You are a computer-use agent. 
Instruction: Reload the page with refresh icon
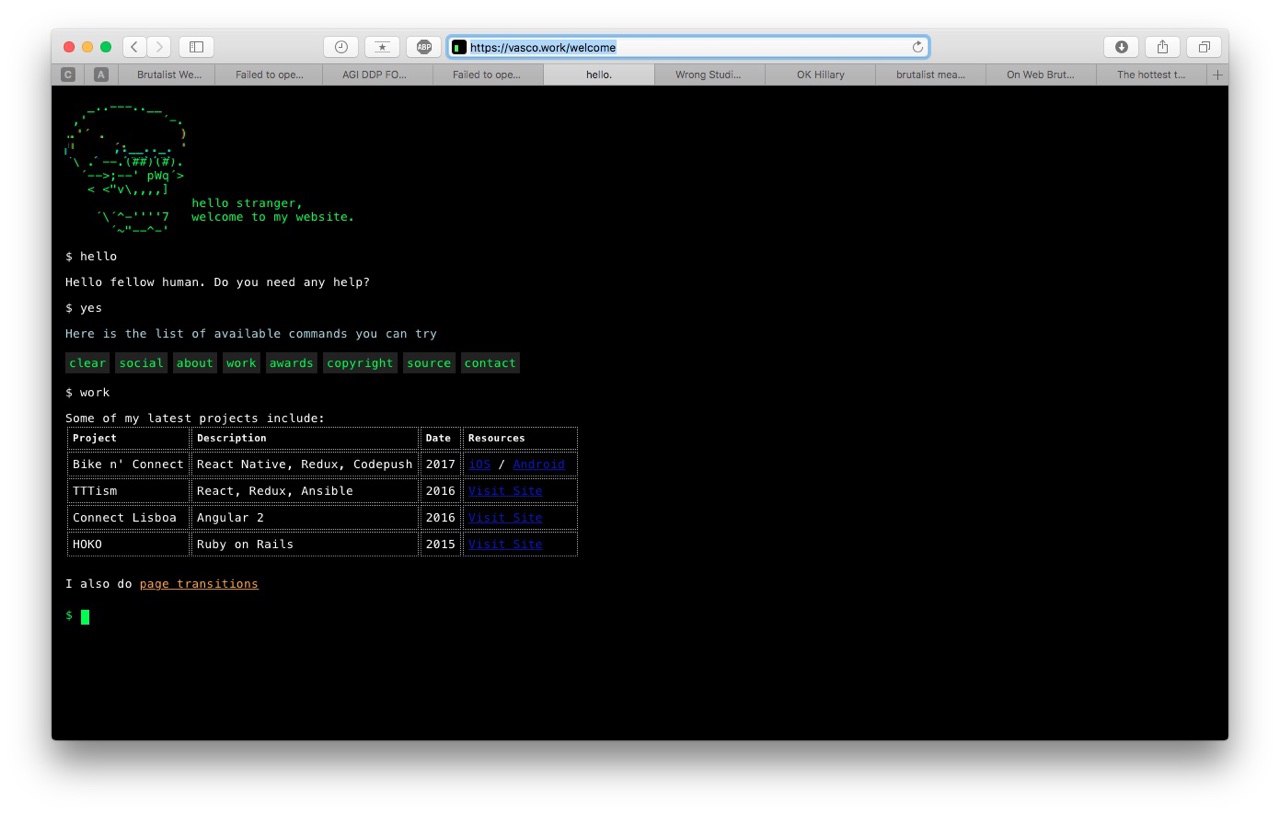click(x=917, y=47)
